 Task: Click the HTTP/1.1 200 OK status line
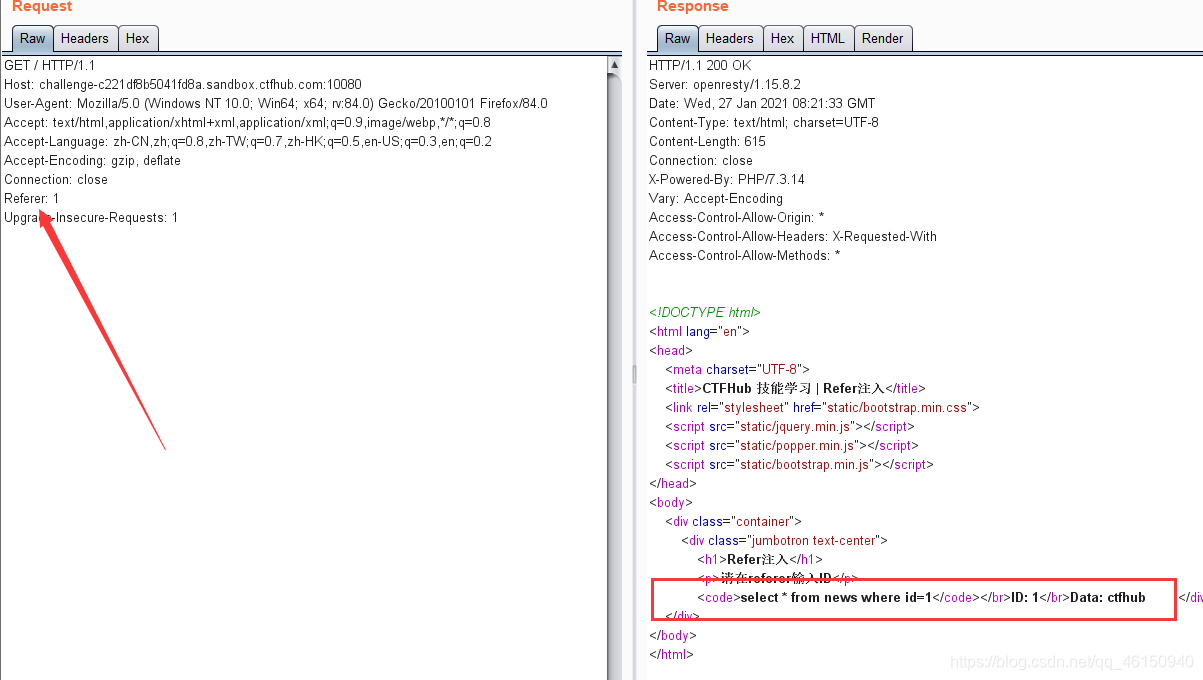coord(700,66)
